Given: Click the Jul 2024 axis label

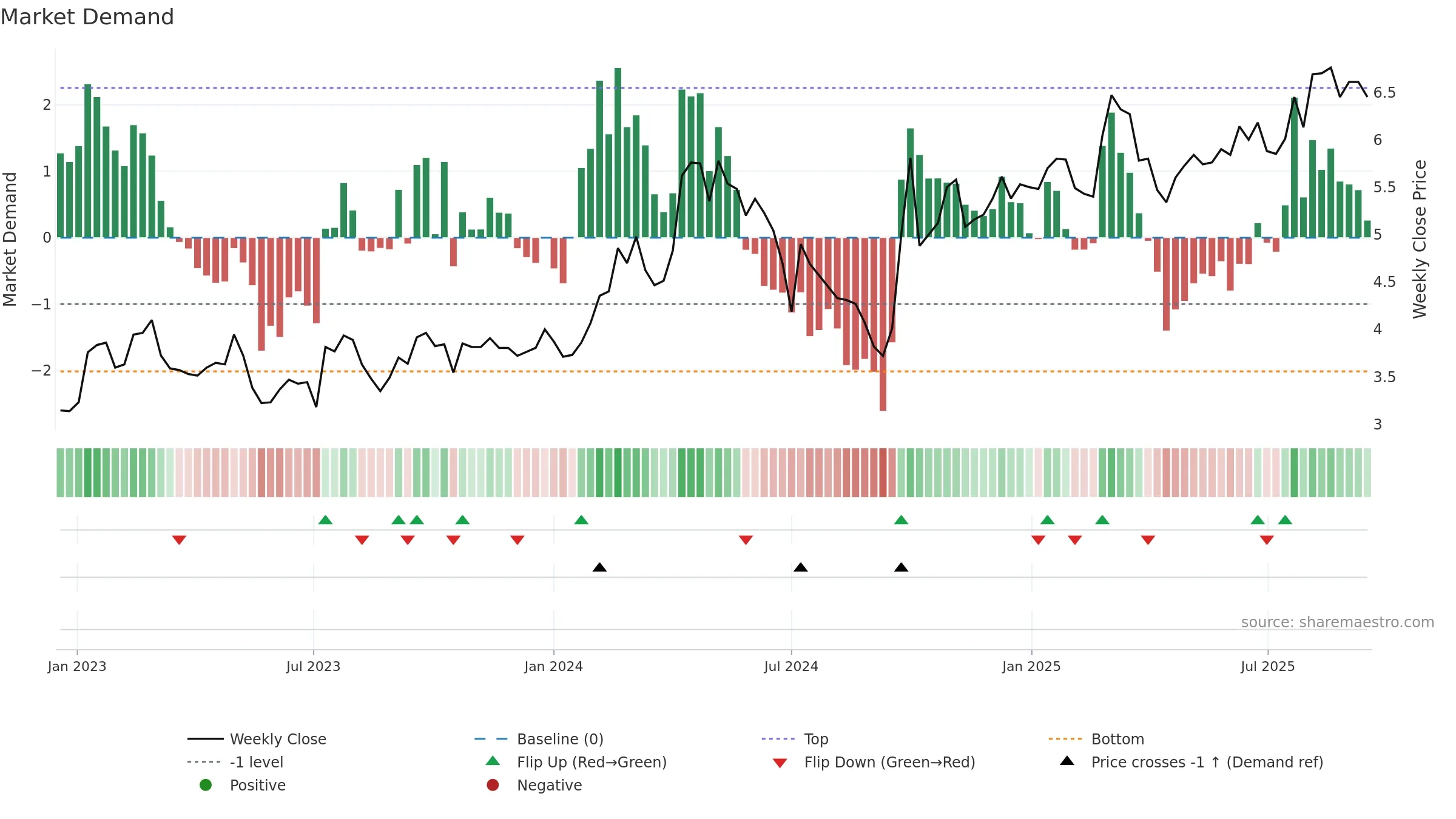Looking at the screenshot, I should tap(791, 667).
